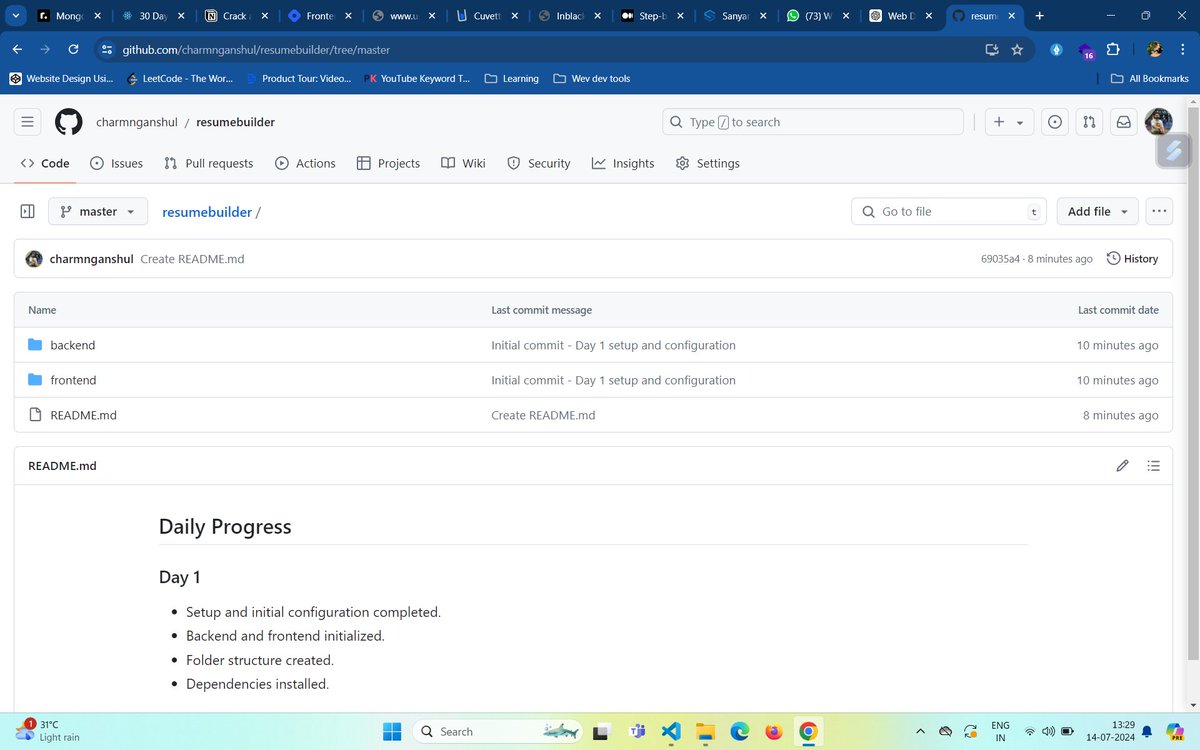1200x750 pixels.
Task: Open Microsoft Edge from the taskbar
Action: pos(740,731)
